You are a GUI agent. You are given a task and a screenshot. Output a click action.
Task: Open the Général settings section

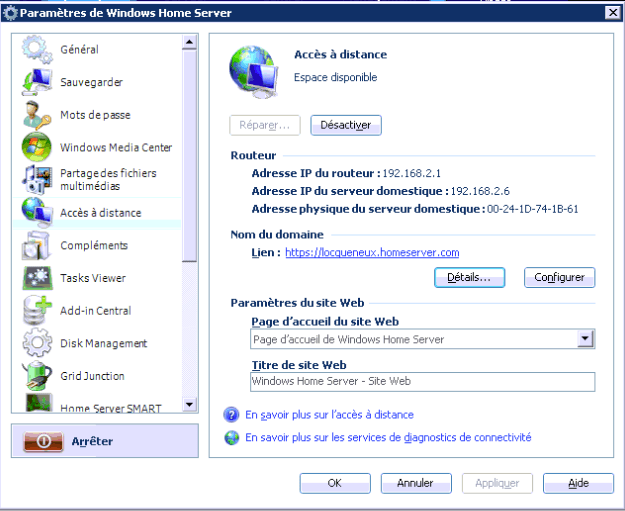pyautogui.click(x=79, y=49)
